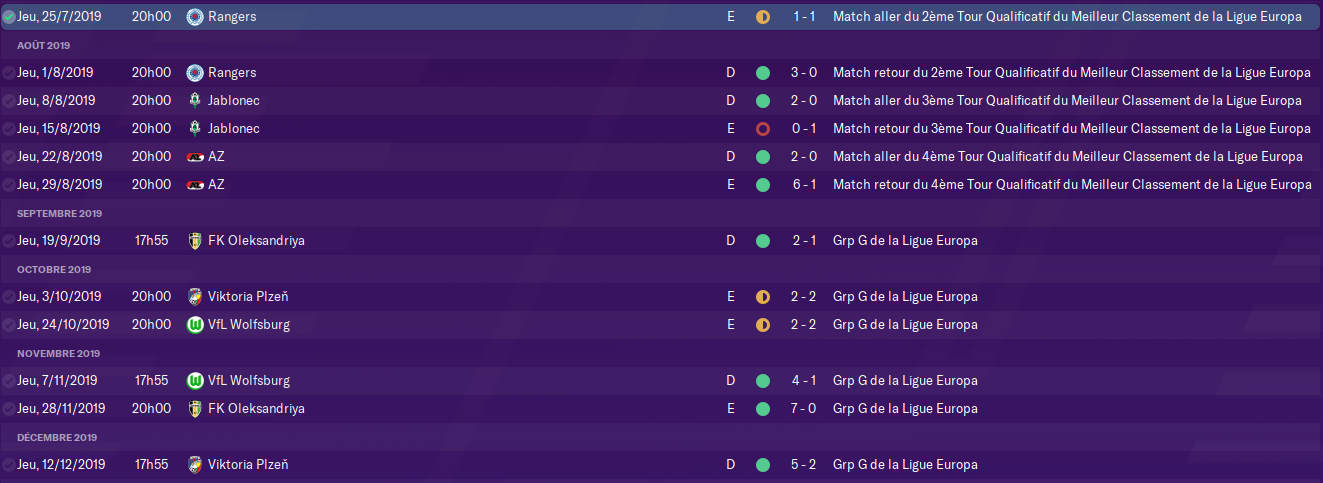Click red loss indicator for 0 - 1 Jablonec match
This screenshot has height=483, width=1323.
[763, 129]
